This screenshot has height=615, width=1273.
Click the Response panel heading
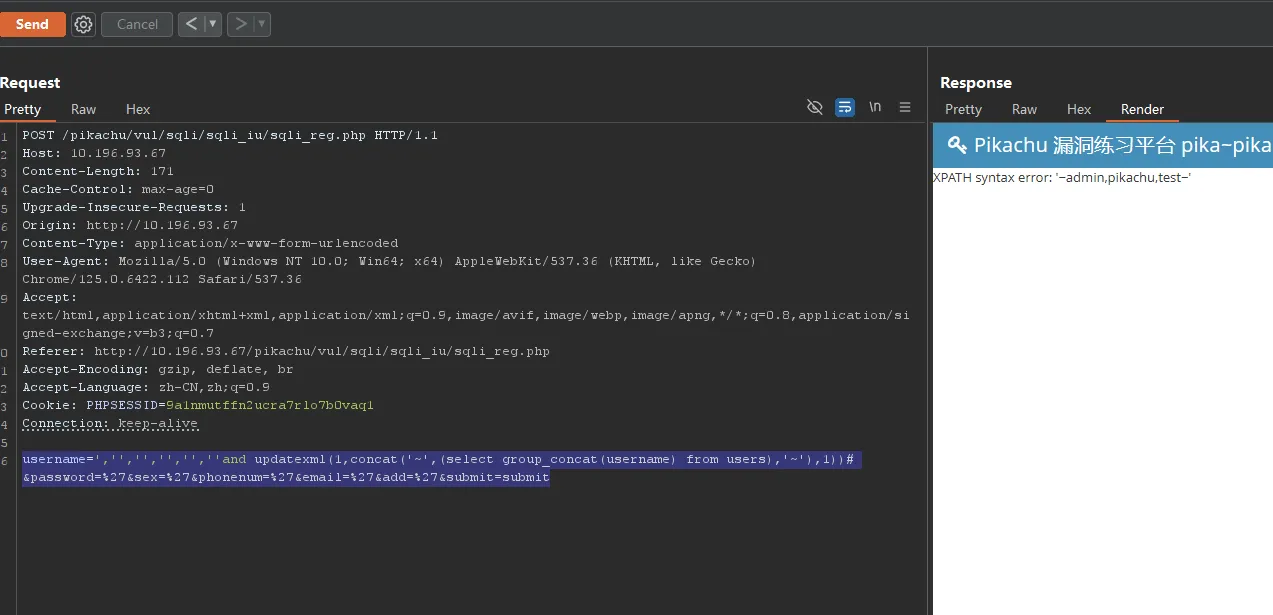(x=976, y=83)
